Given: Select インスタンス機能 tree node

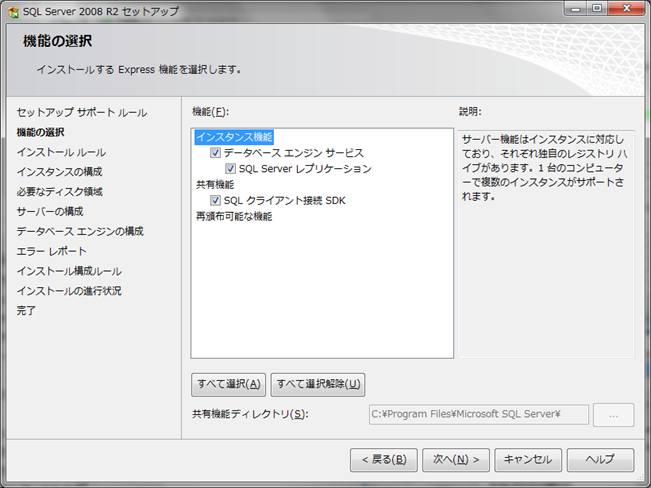Looking at the screenshot, I should [x=234, y=137].
